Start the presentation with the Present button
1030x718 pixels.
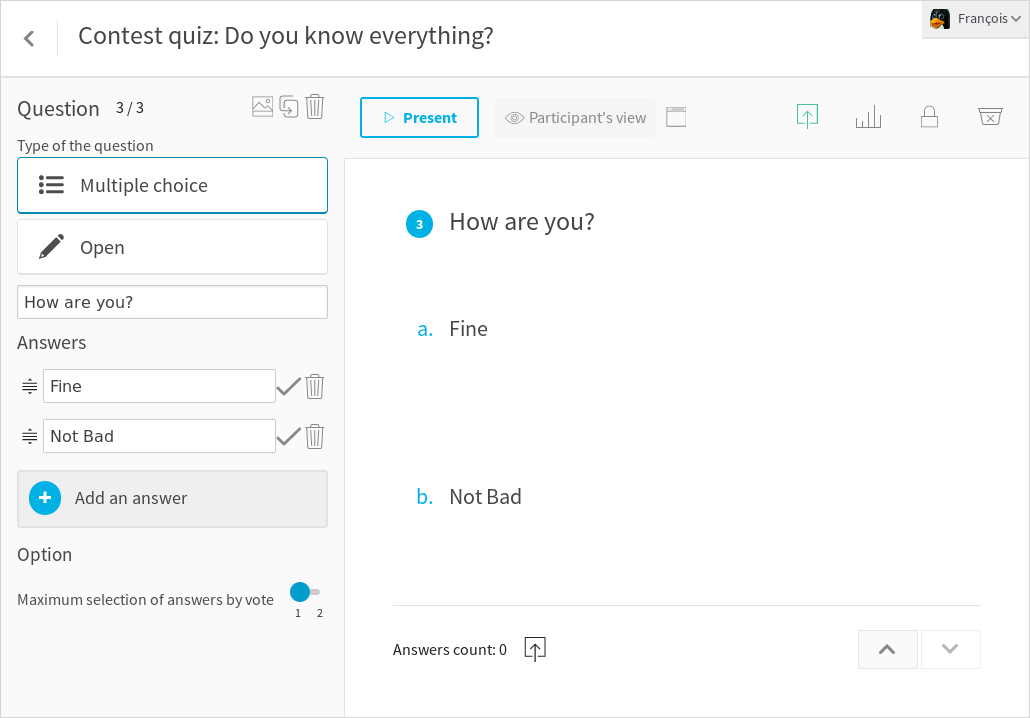tap(419, 118)
